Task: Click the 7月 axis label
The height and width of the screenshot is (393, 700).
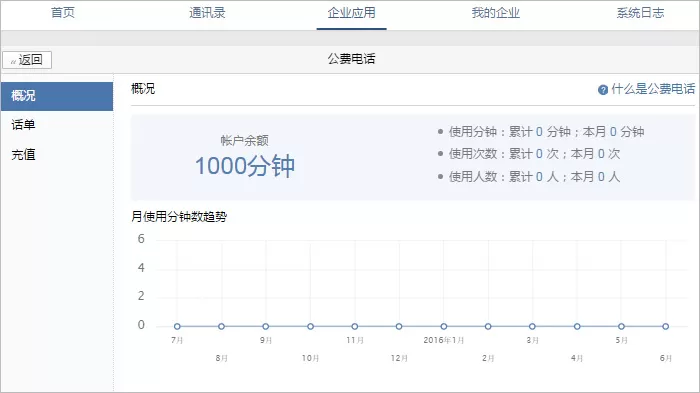Action: point(177,340)
